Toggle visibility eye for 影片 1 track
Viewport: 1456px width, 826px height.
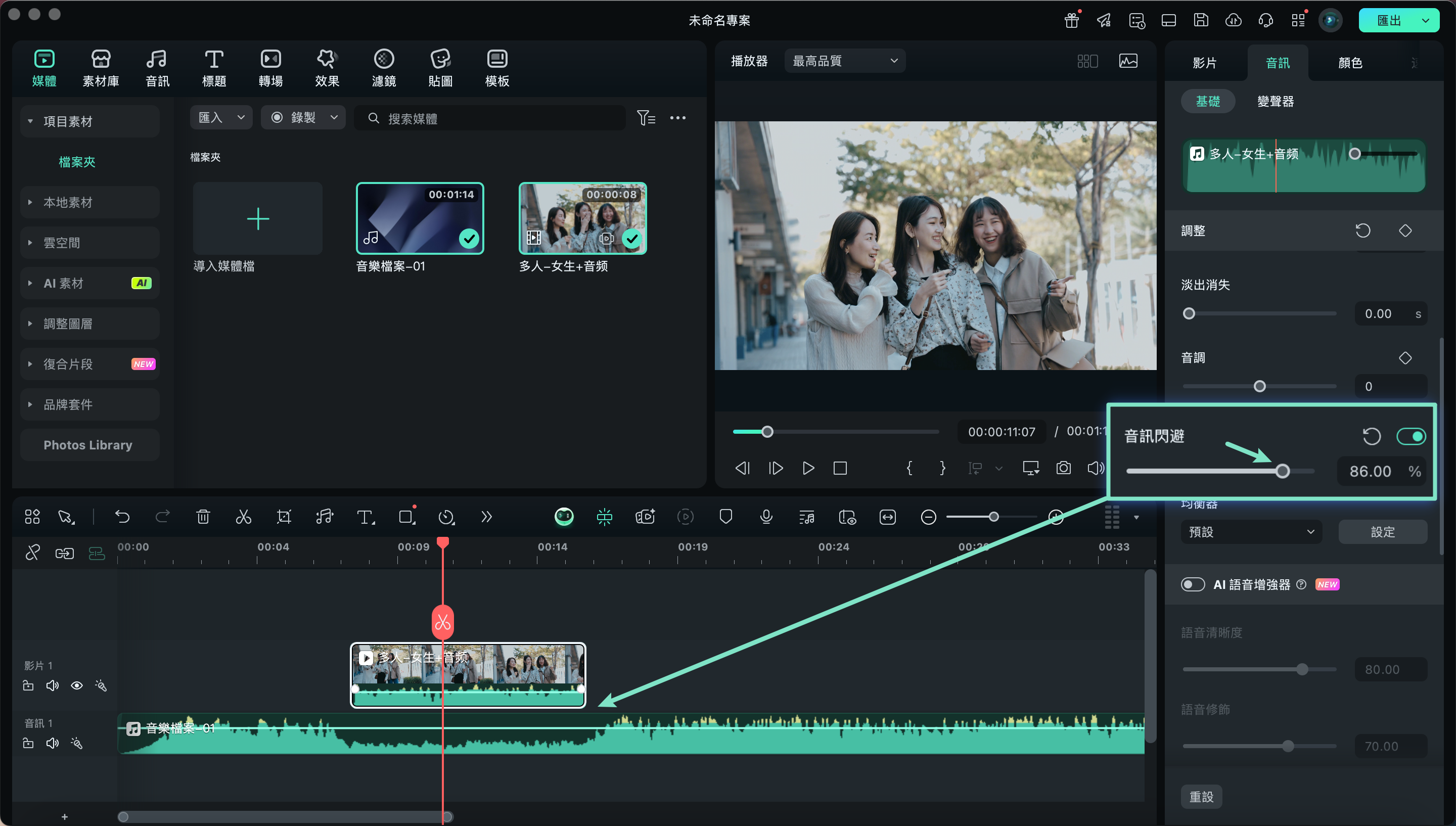click(76, 685)
